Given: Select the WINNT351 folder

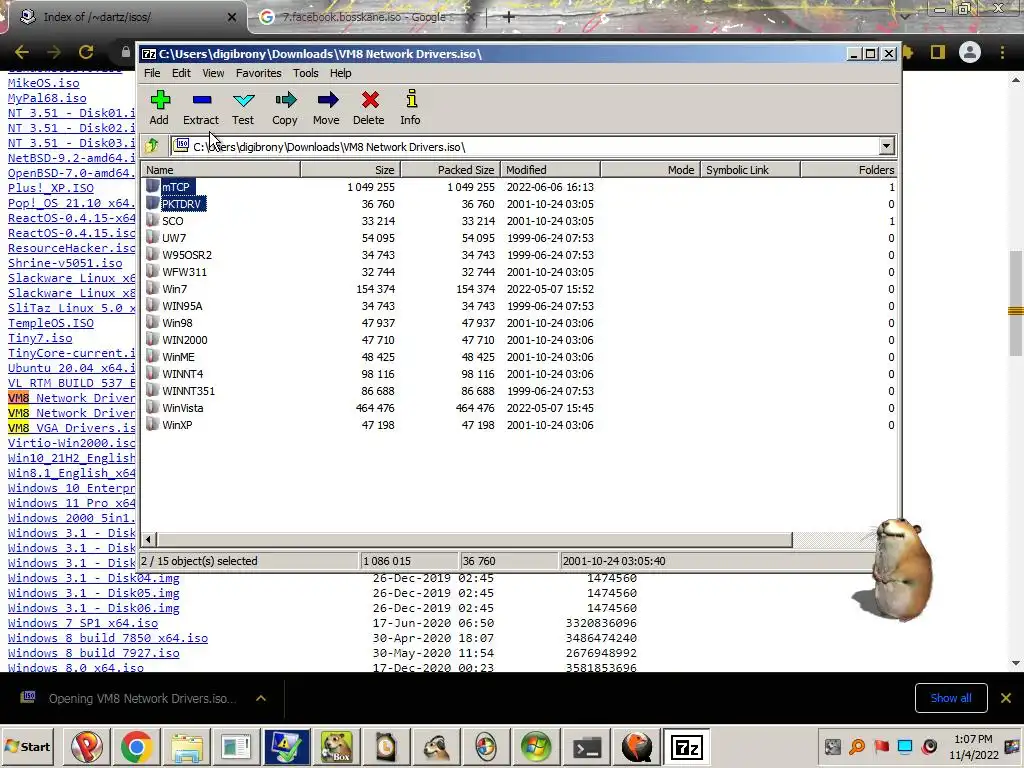Looking at the screenshot, I should 188,391.
